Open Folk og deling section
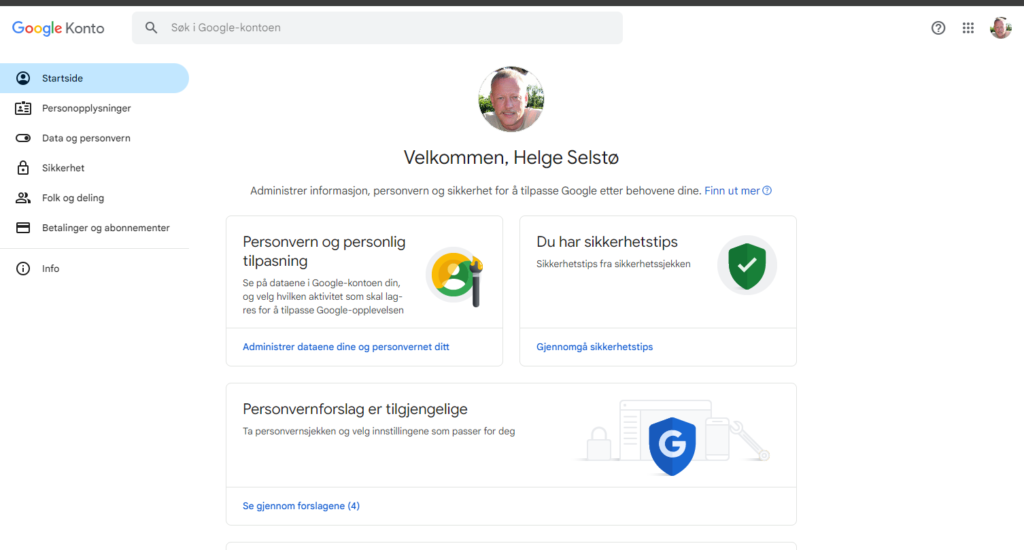1024x550 pixels. 95,198
